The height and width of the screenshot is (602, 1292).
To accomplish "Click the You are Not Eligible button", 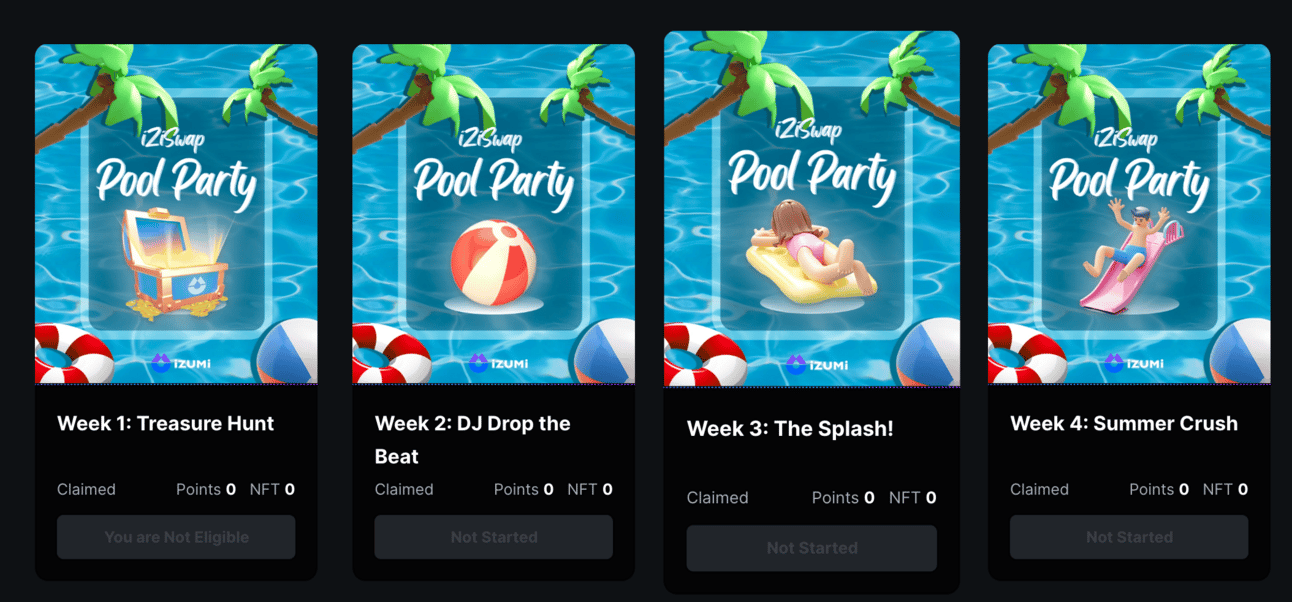I will pyautogui.click(x=176, y=537).
